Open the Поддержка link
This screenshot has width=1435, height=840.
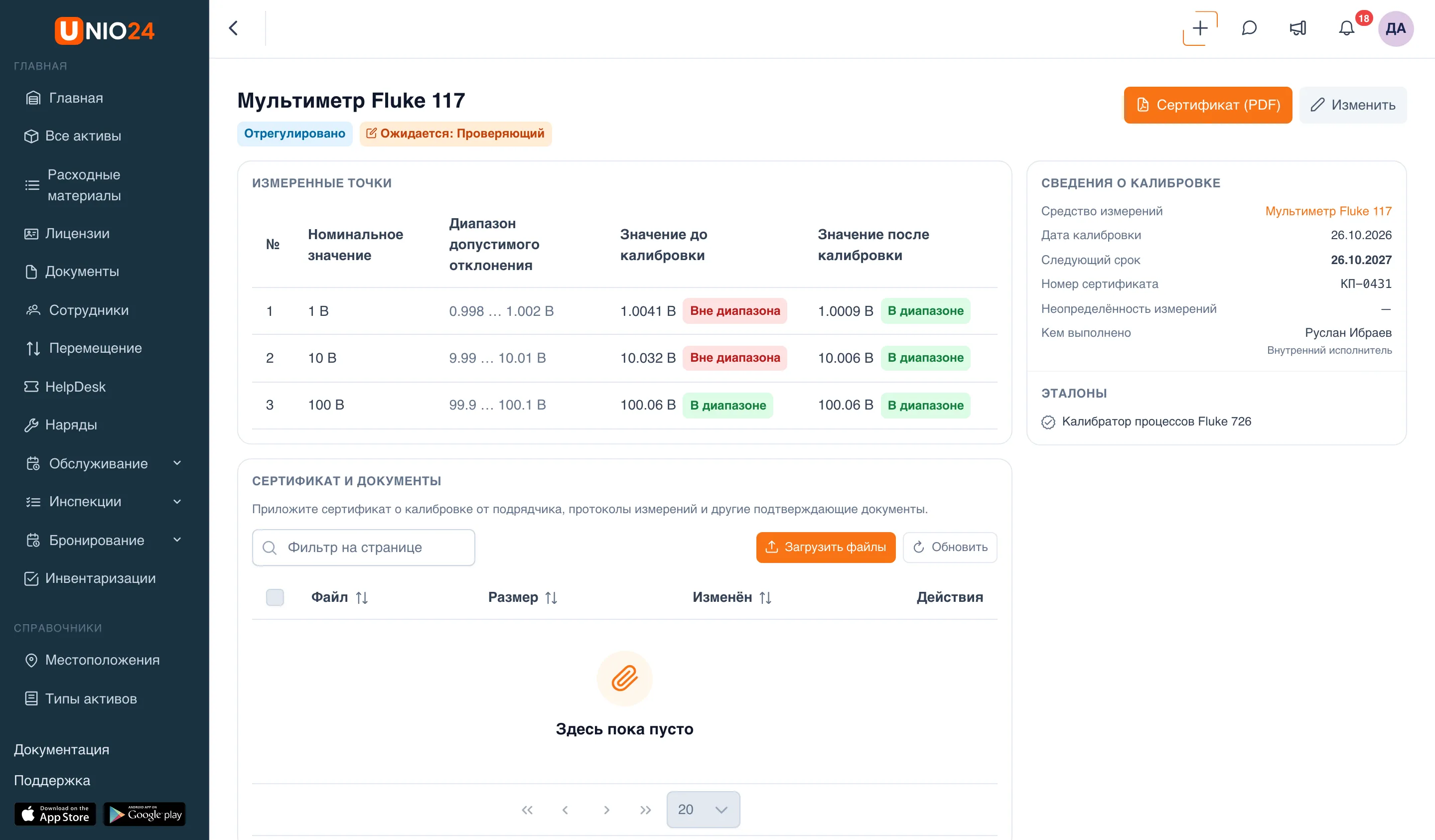pyautogui.click(x=52, y=780)
